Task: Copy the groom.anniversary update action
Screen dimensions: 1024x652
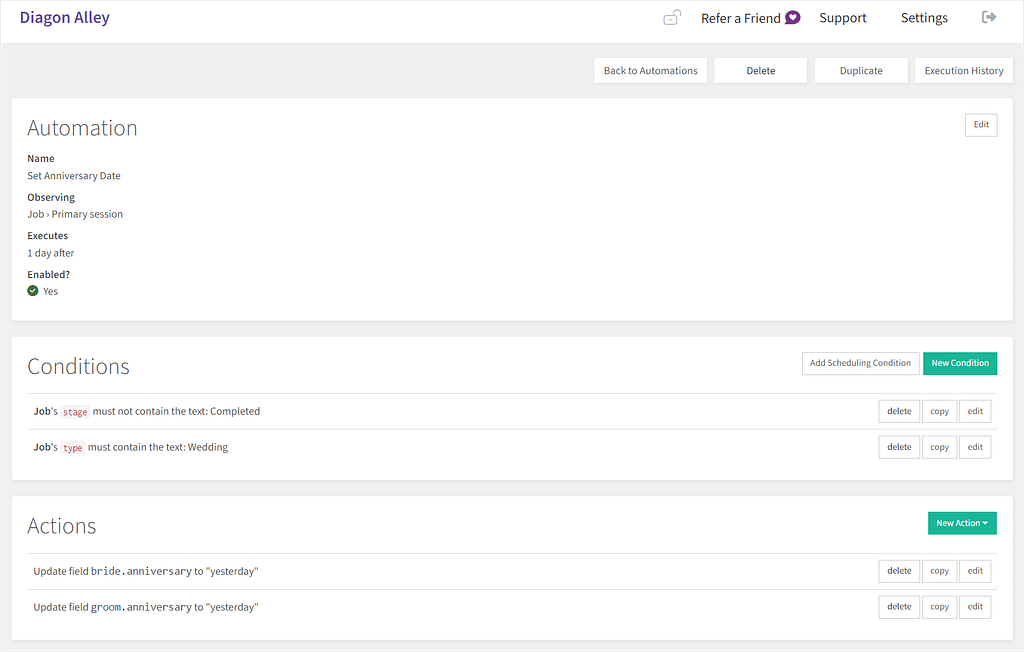Action: point(939,607)
